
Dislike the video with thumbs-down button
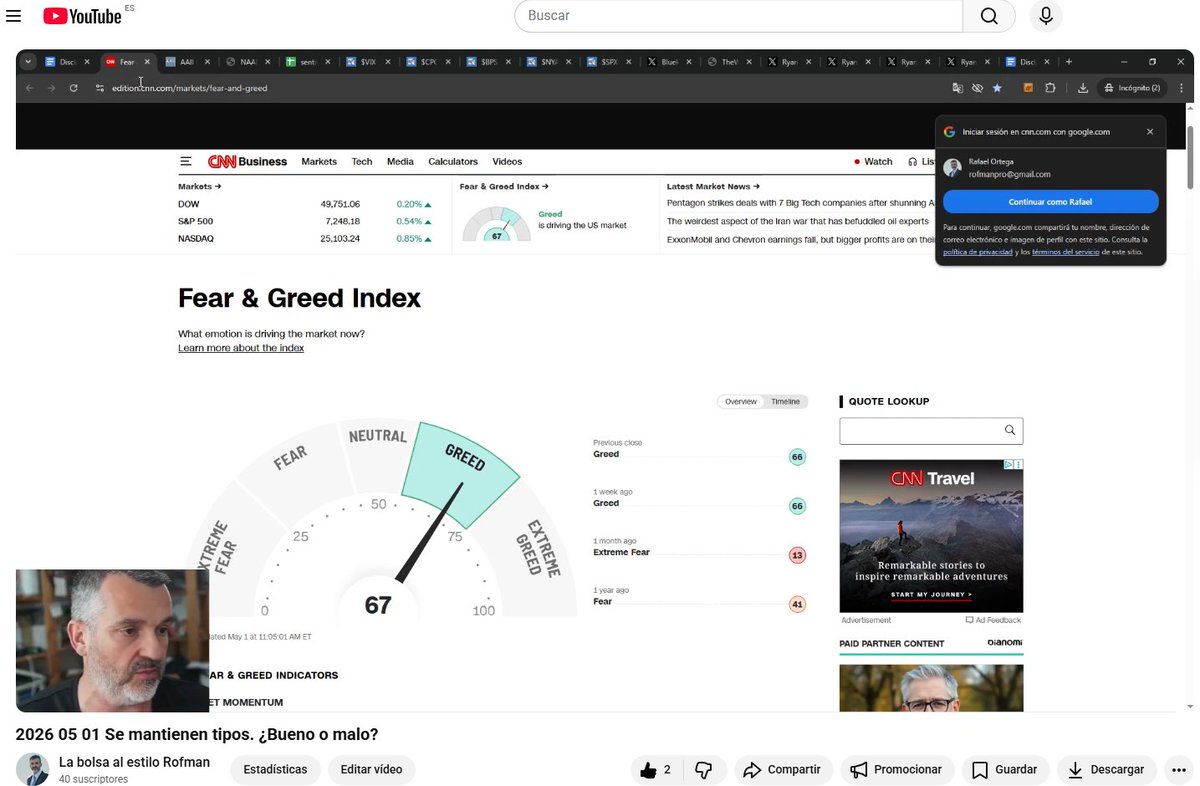(704, 770)
